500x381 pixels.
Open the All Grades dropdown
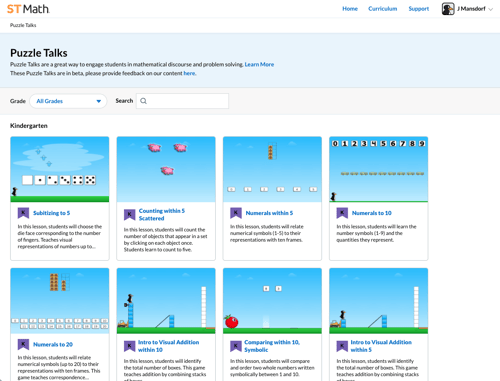68,101
